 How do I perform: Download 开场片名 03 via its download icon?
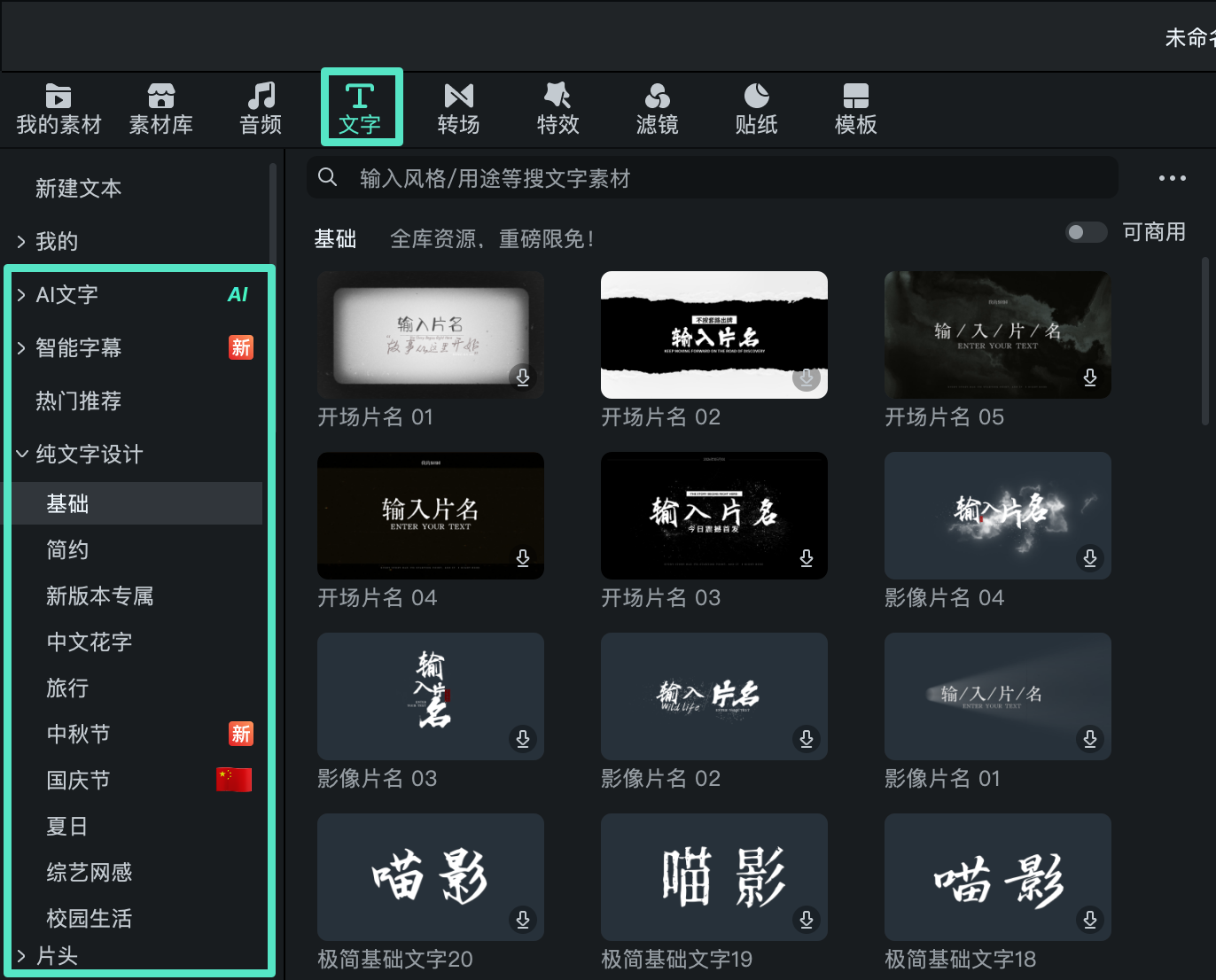(x=807, y=558)
